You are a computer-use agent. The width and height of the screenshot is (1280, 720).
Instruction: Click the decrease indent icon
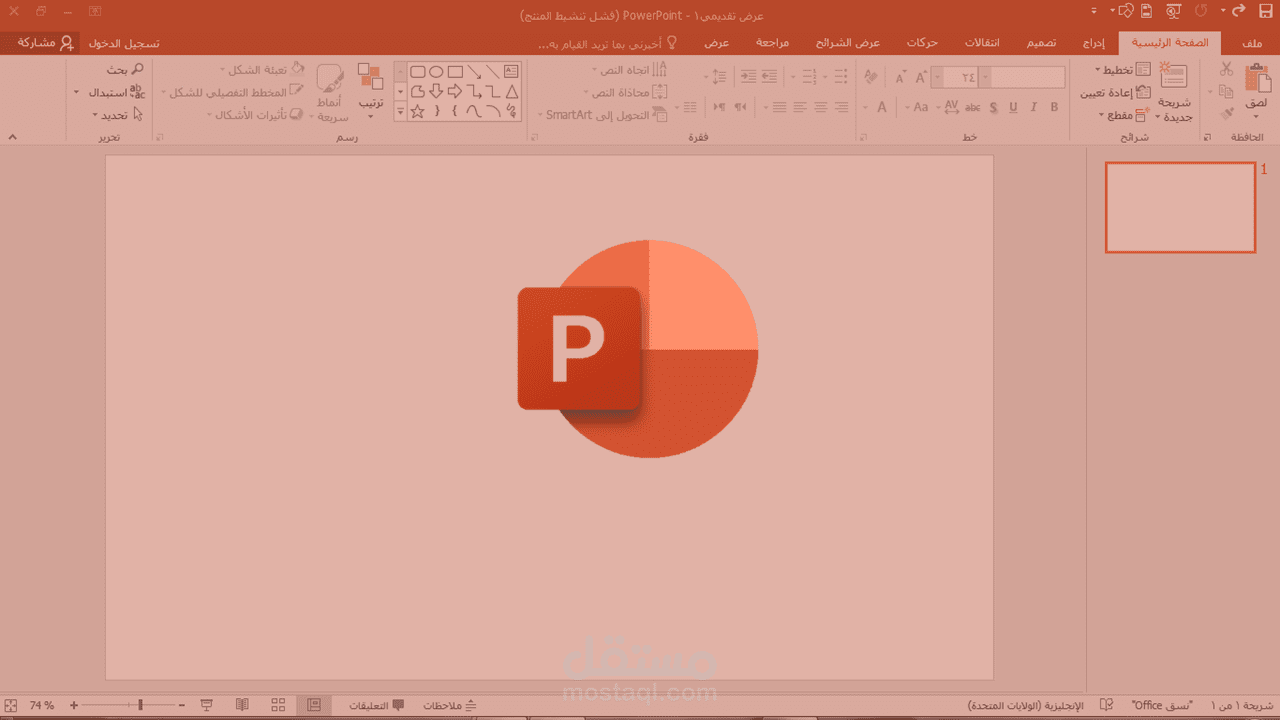pos(769,76)
